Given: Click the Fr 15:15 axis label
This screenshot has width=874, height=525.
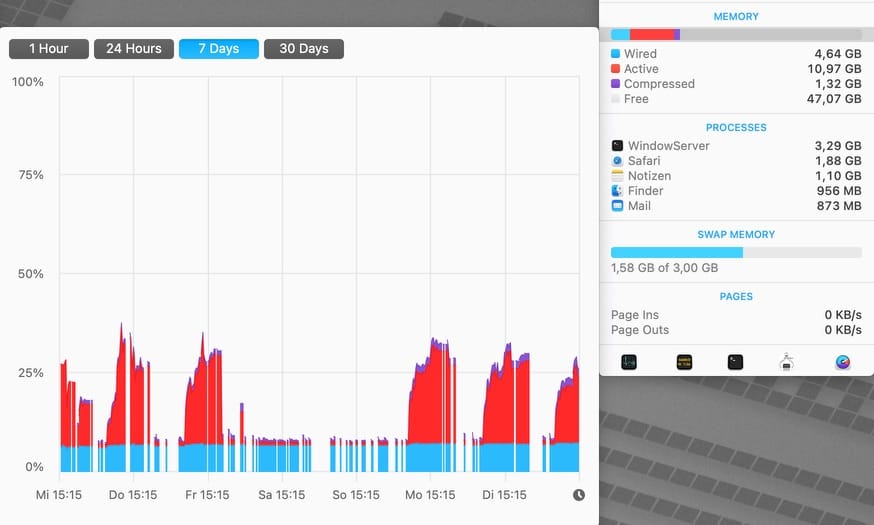Looking at the screenshot, I should click(207, 495).
